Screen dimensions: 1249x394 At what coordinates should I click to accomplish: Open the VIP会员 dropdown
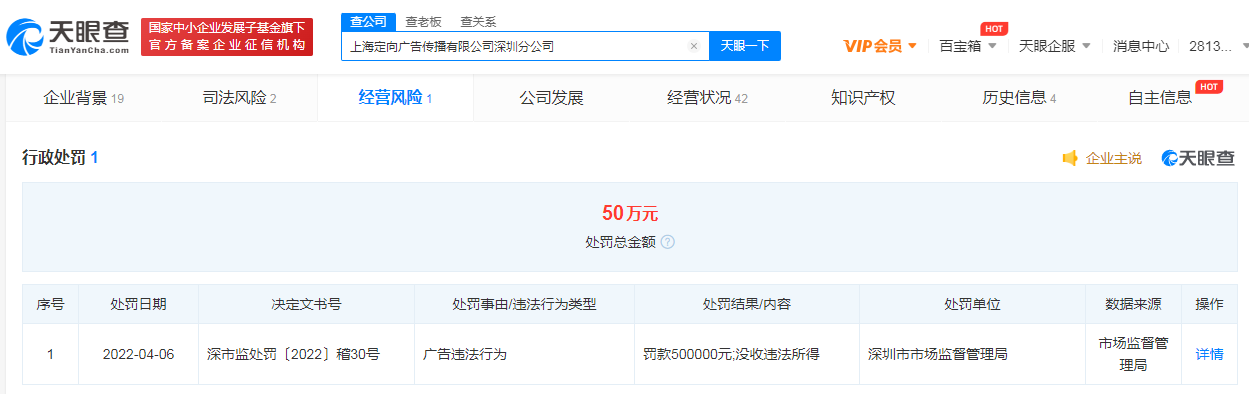tap(880, 46)
